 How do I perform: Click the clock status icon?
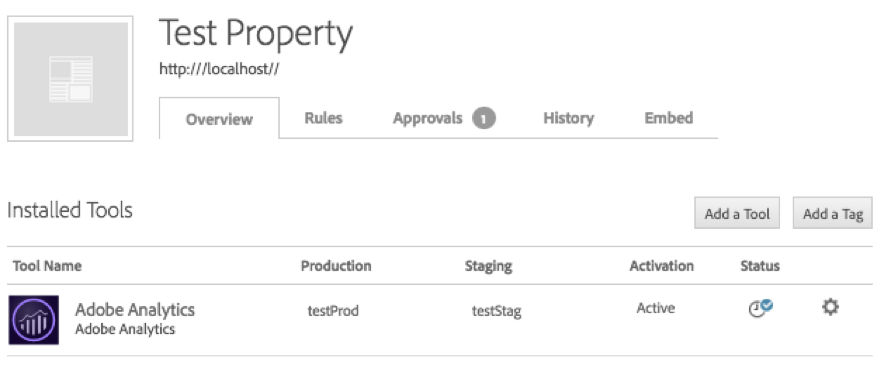coord(756,310)
